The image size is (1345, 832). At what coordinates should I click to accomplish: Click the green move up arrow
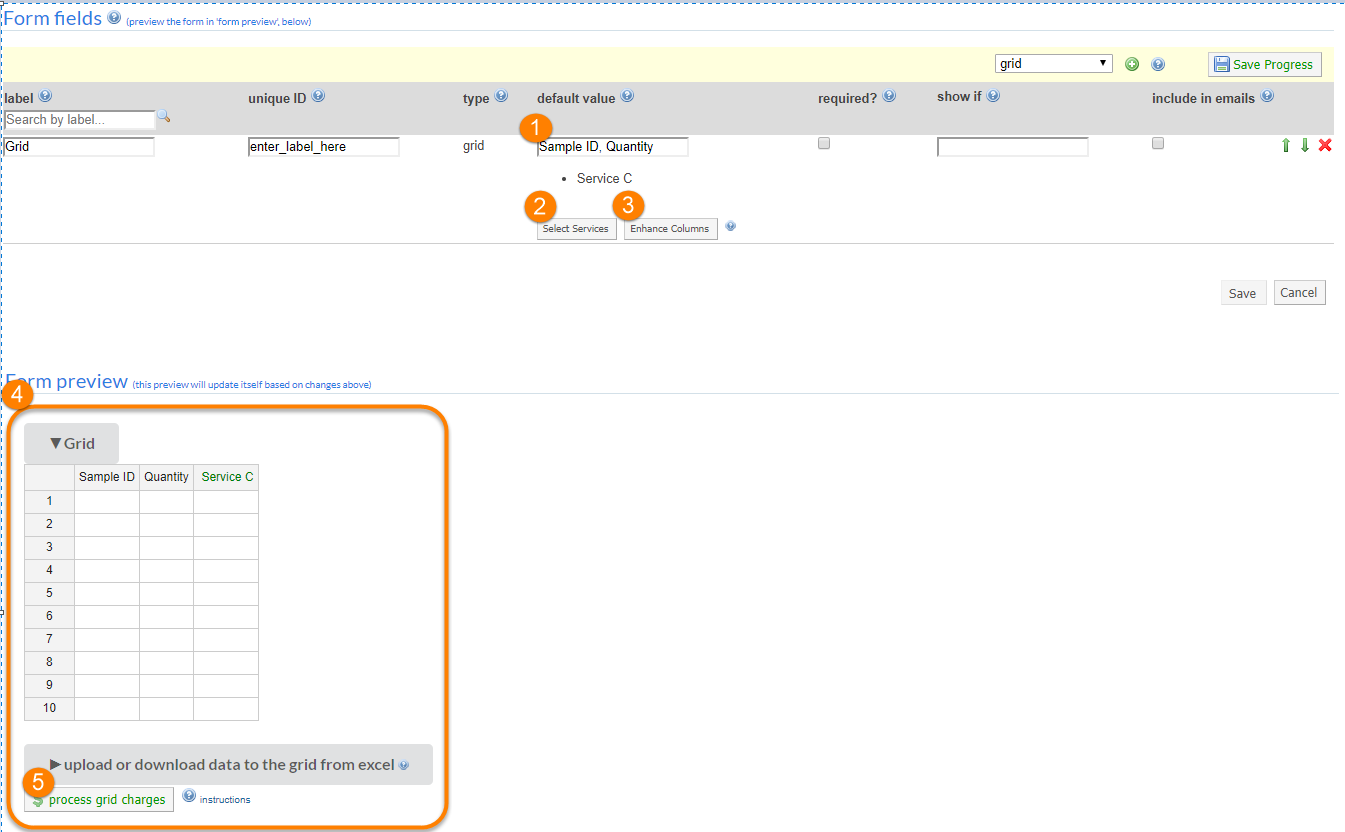pyautogui.click(x=1286, y=146)
